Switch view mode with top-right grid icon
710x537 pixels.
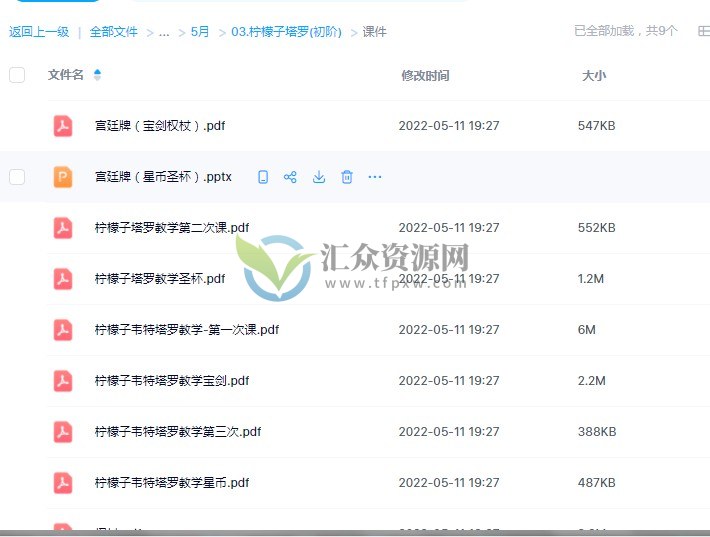[x=704, y=31]
